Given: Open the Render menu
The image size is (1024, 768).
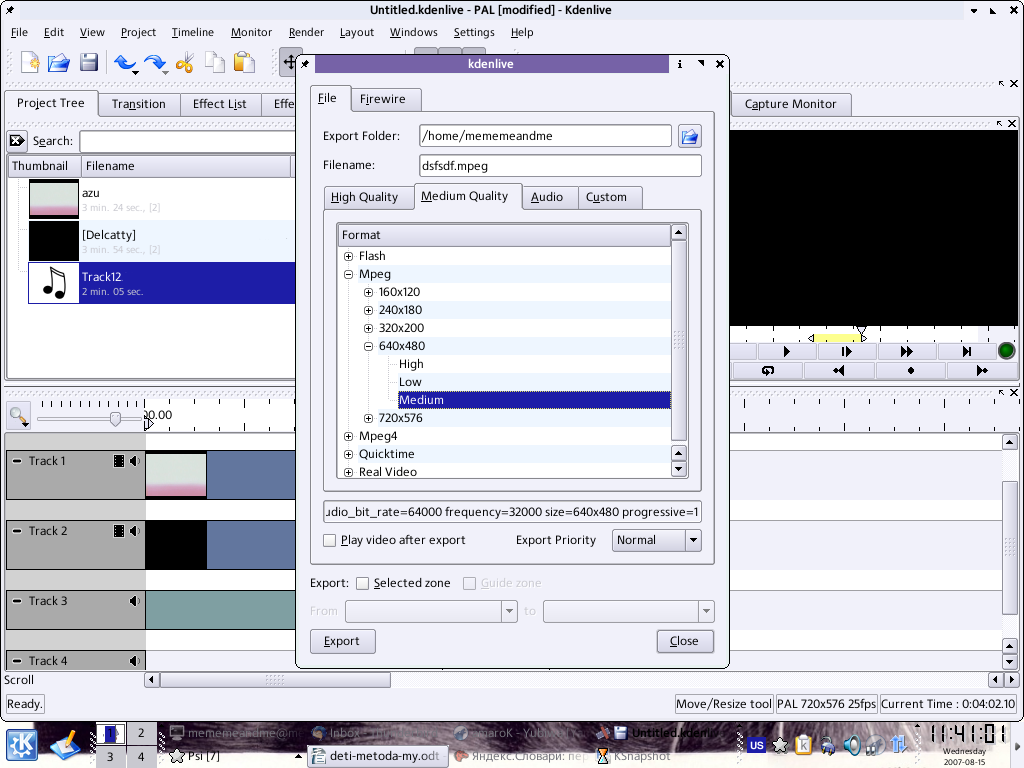Looking at the screenshot, I should coord(306,32).
